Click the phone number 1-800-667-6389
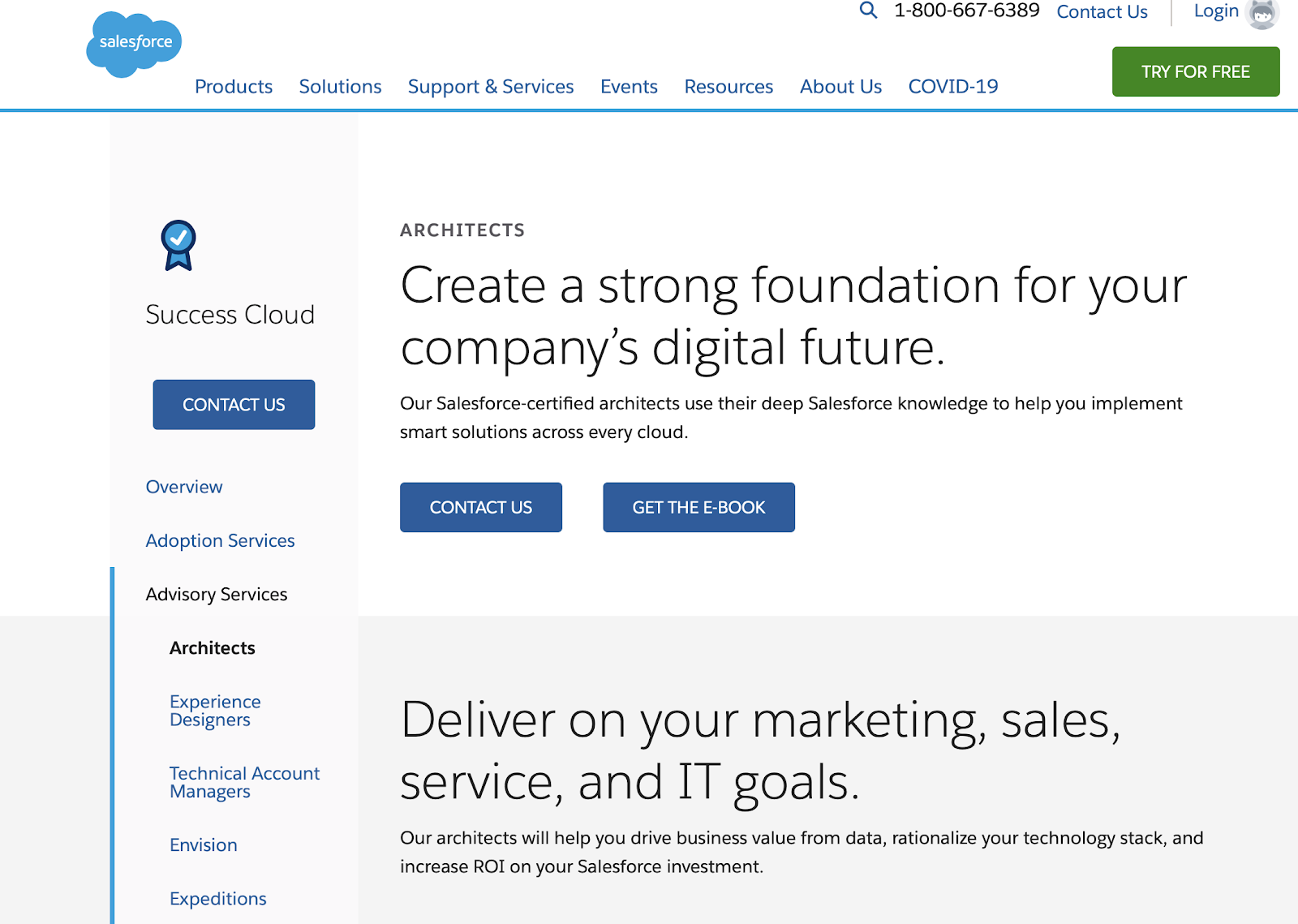 click(966, 11)
